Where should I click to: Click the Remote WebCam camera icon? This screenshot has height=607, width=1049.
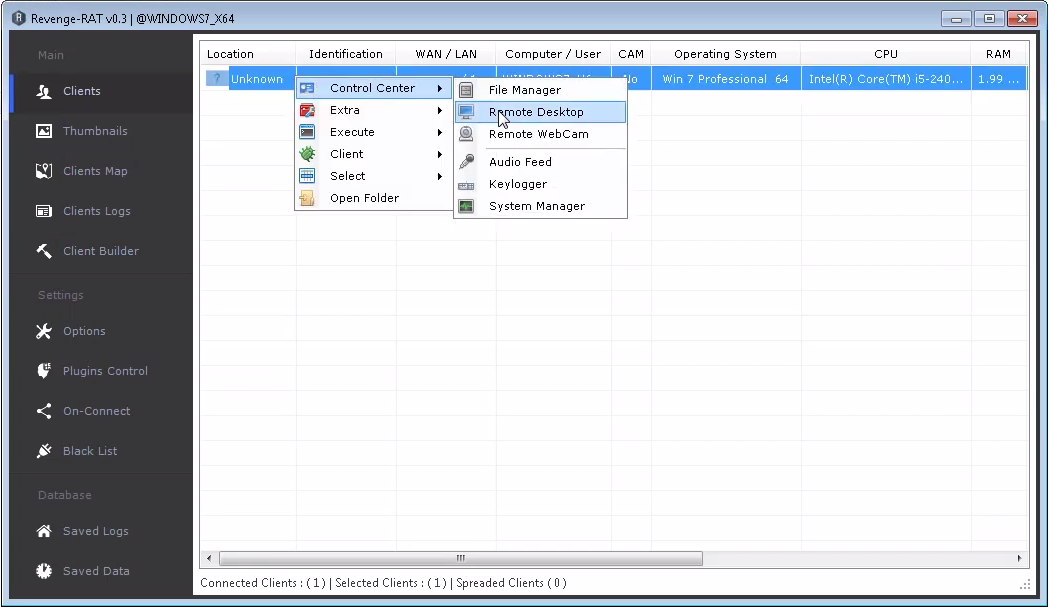466,134
